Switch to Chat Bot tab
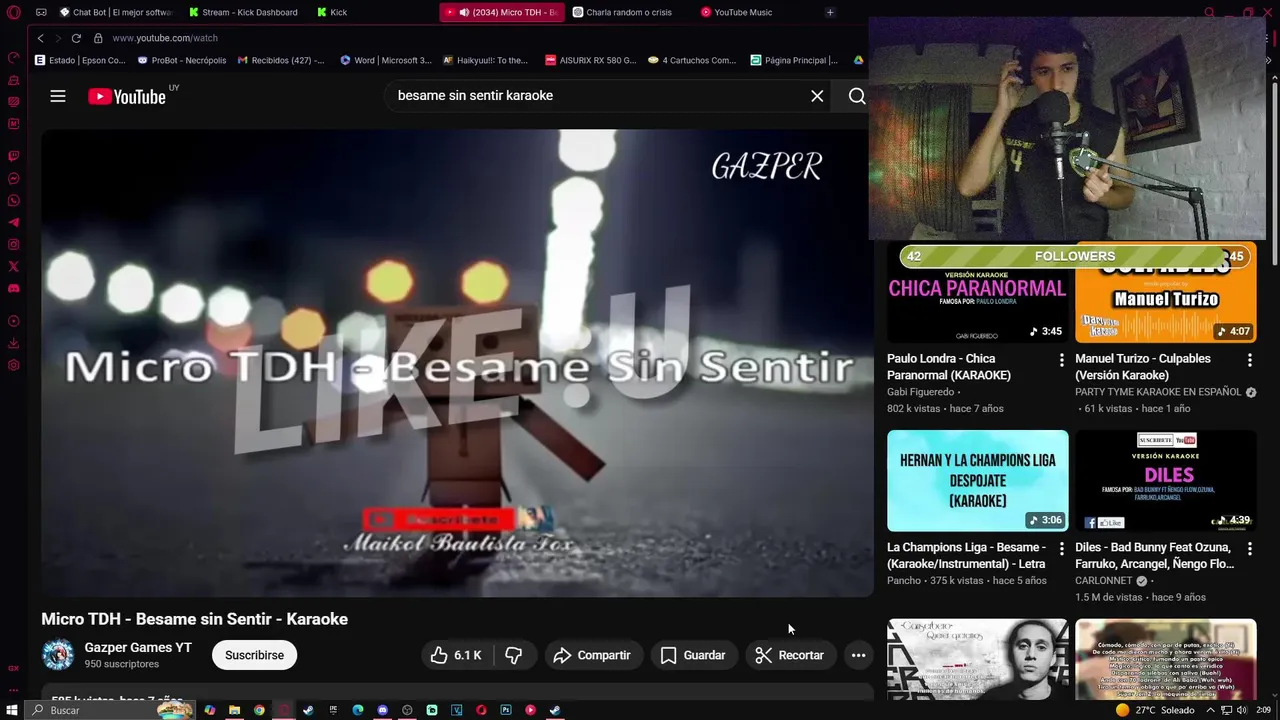The width and height of the screenshot is (1280, 720). point(116,12)
